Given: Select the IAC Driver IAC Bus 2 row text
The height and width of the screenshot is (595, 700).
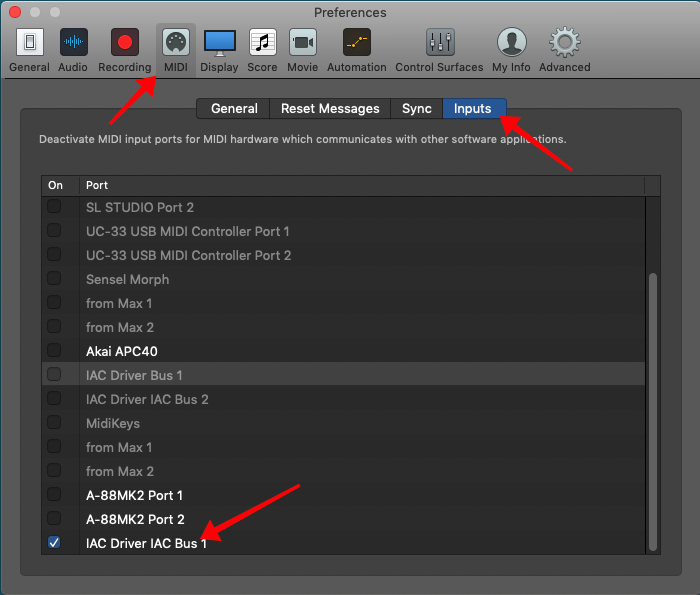Looking at the screenshot, I should [x=147, y=399].
